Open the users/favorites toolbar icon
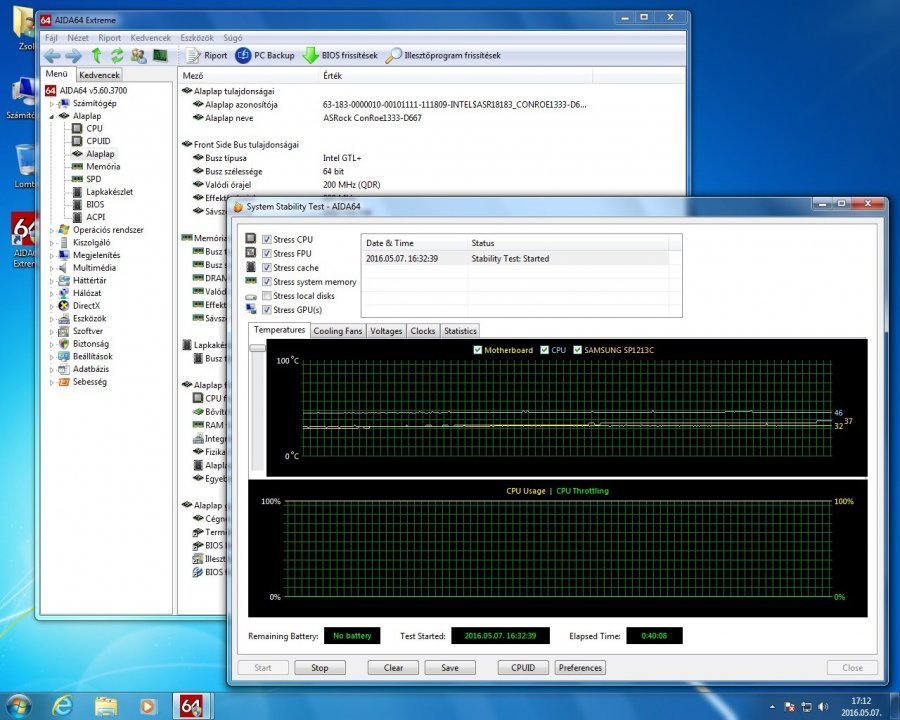Screen dimensions: 900x720 click(x=138, y=56)
